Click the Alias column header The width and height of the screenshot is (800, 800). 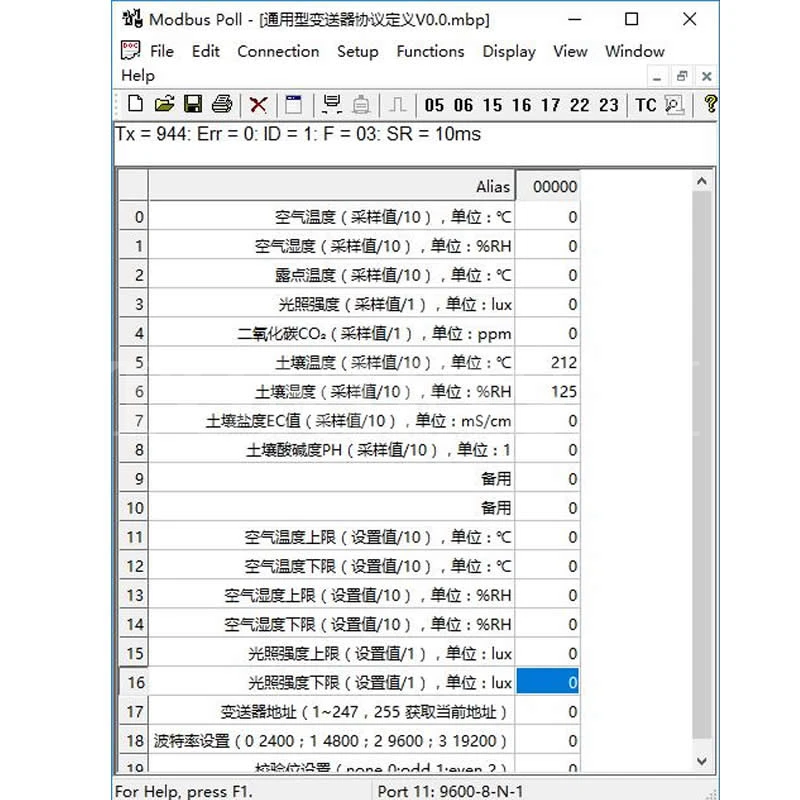pyautogui.click(x=332, y=186)
